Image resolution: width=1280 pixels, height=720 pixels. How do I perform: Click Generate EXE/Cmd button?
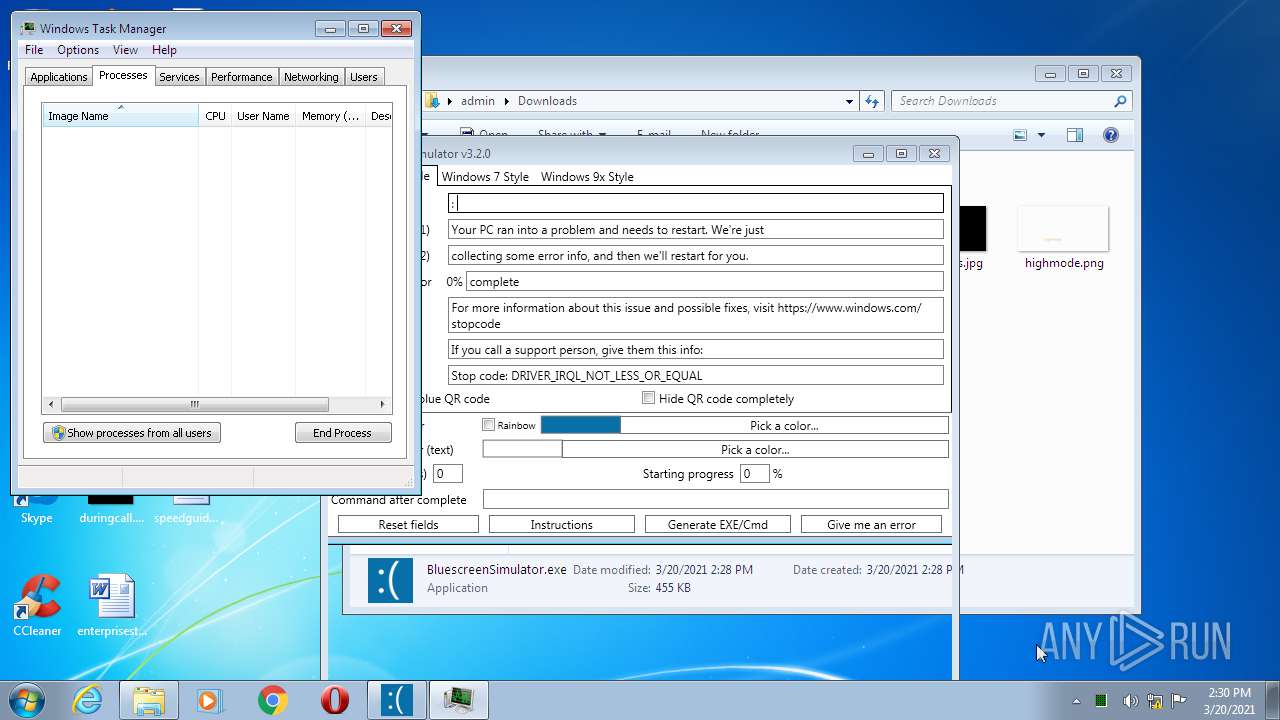[x=718, y=524]
